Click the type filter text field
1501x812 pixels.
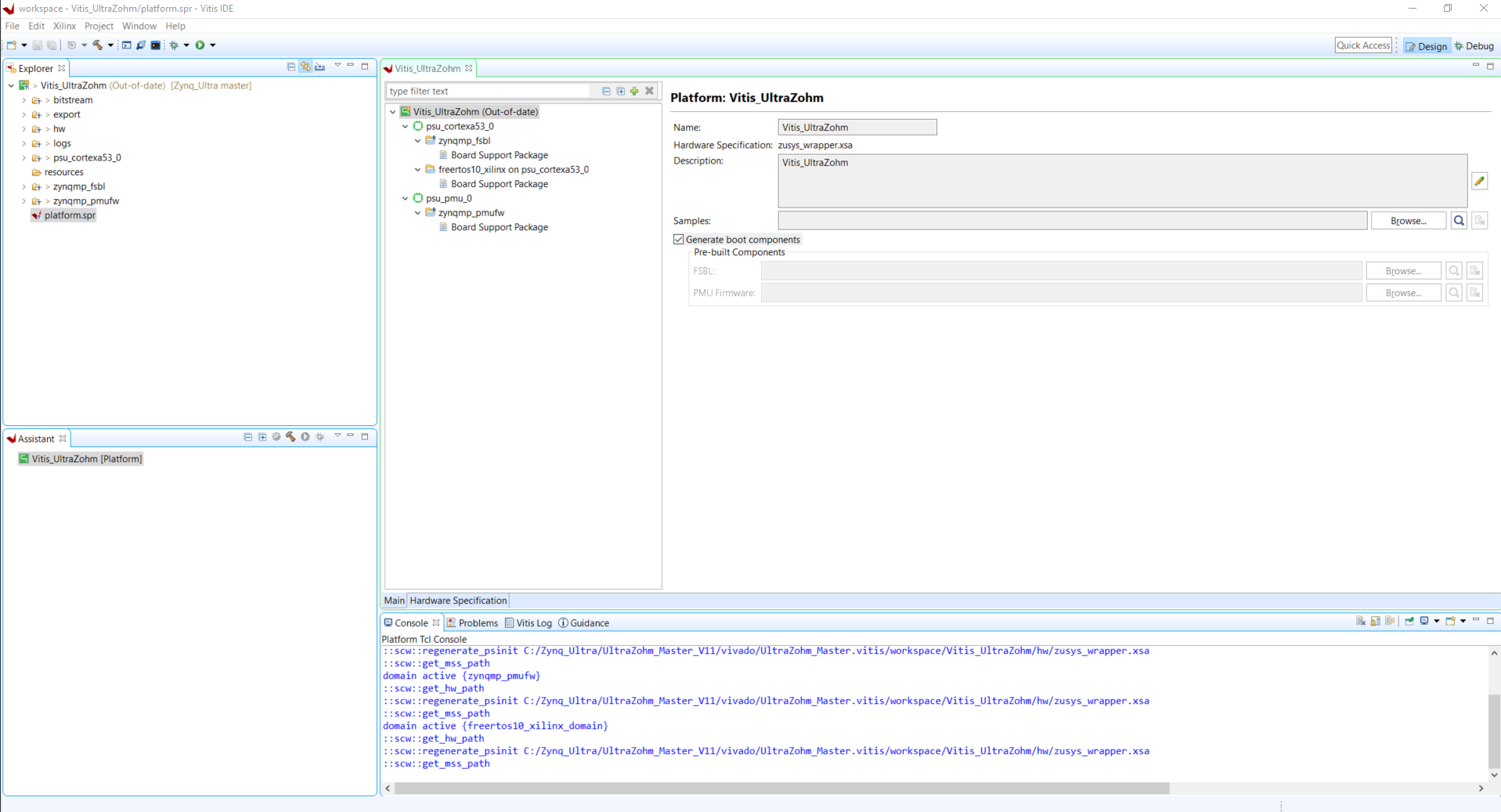[487, 91]
